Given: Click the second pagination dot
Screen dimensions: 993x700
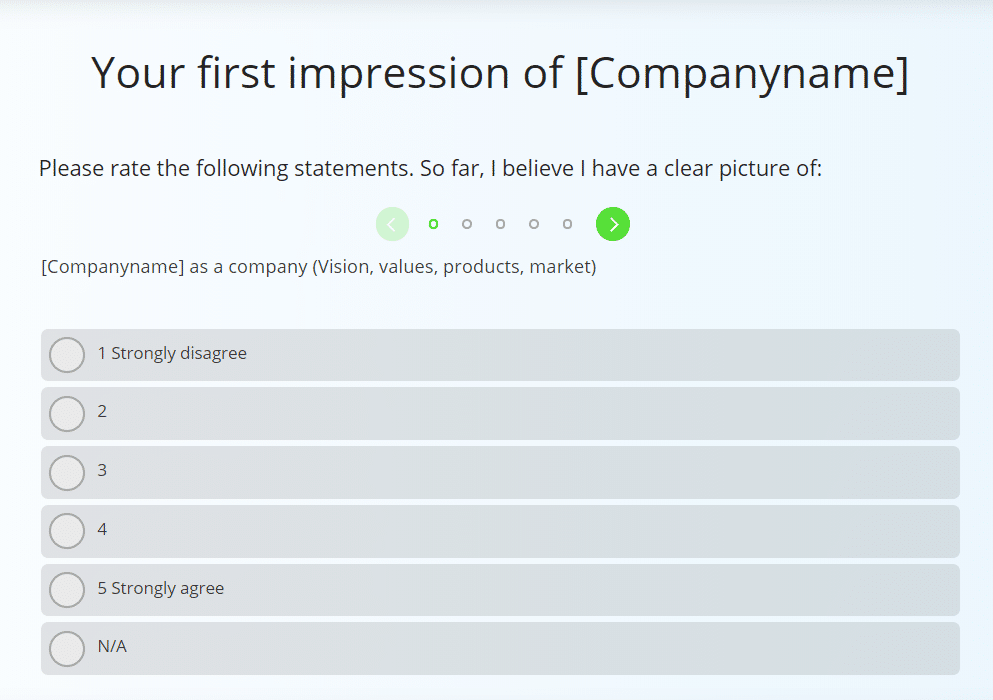Looking at the screenshot, I should [x=466, y=224].
